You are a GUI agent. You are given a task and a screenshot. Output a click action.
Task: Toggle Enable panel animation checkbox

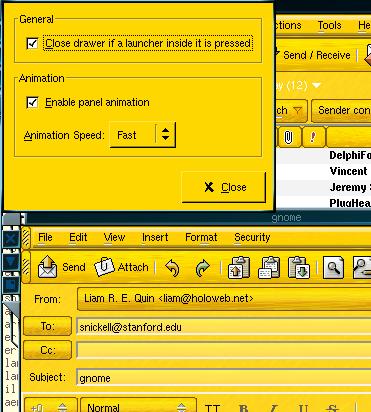[x=32, y=102]
